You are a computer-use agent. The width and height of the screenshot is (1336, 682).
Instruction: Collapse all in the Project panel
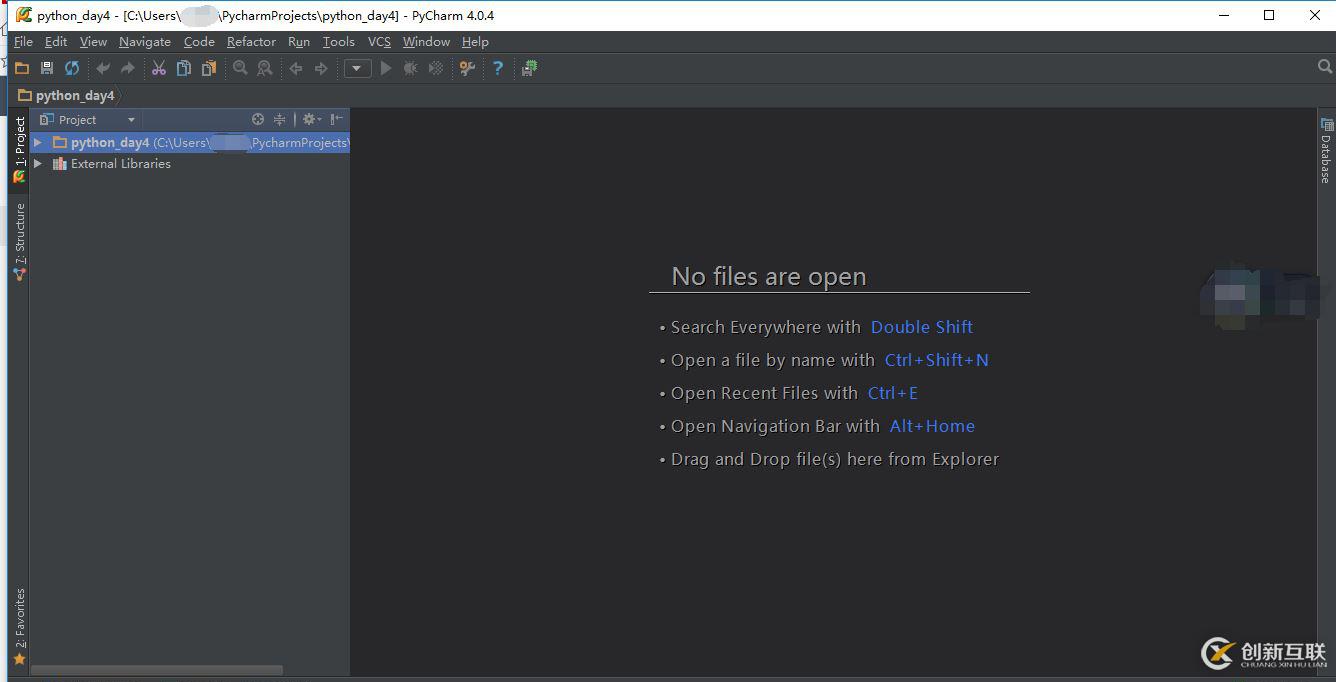(279, 119)
